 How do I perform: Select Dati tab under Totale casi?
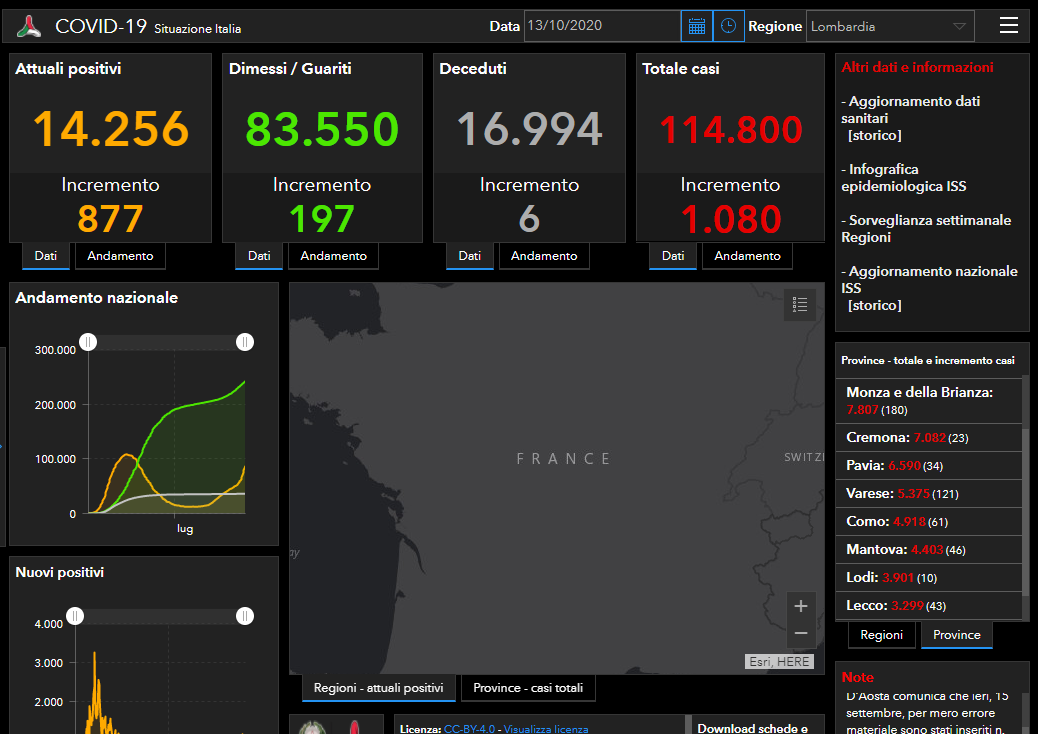pyautogui.click(x=673, y=256)
